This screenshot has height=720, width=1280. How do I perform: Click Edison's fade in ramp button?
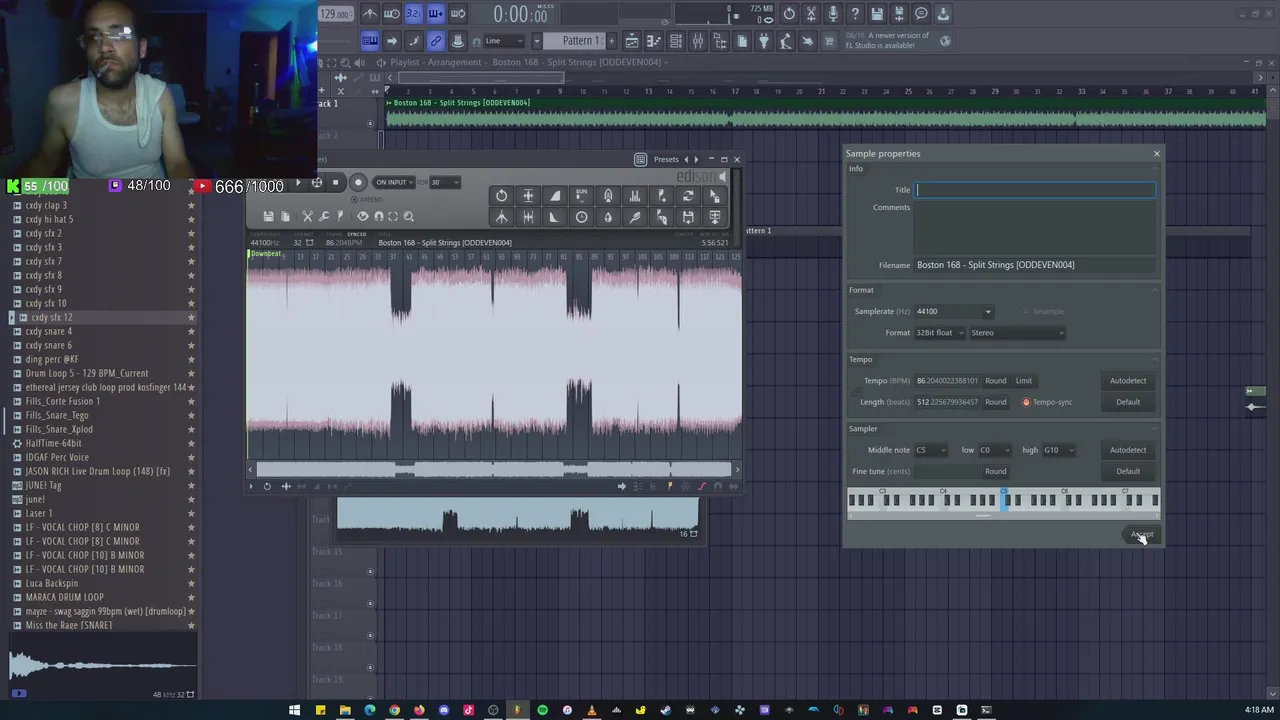(555, 196)
